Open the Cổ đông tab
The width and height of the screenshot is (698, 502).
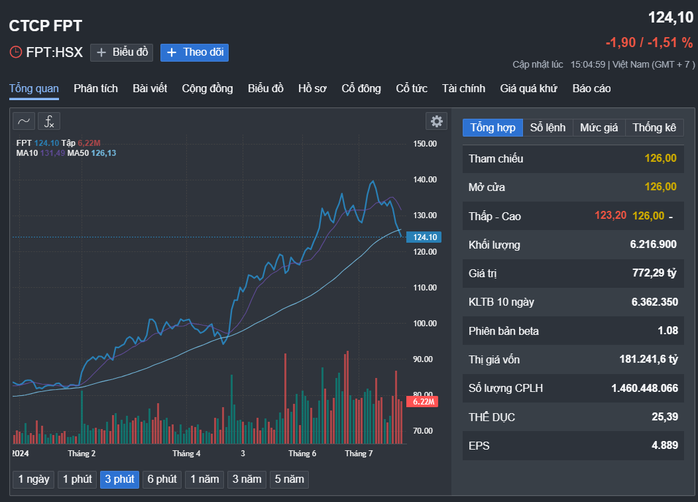(x=361, y=89)
